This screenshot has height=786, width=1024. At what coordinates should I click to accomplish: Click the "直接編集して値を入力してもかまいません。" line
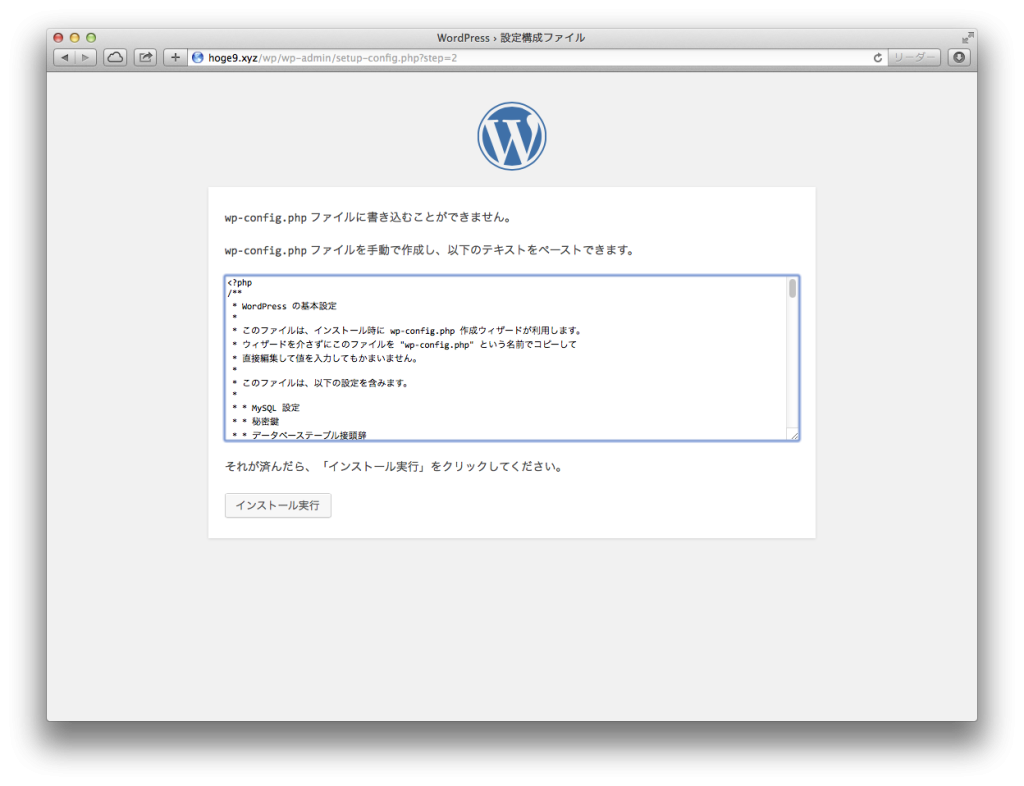click(x=329, y=358)
